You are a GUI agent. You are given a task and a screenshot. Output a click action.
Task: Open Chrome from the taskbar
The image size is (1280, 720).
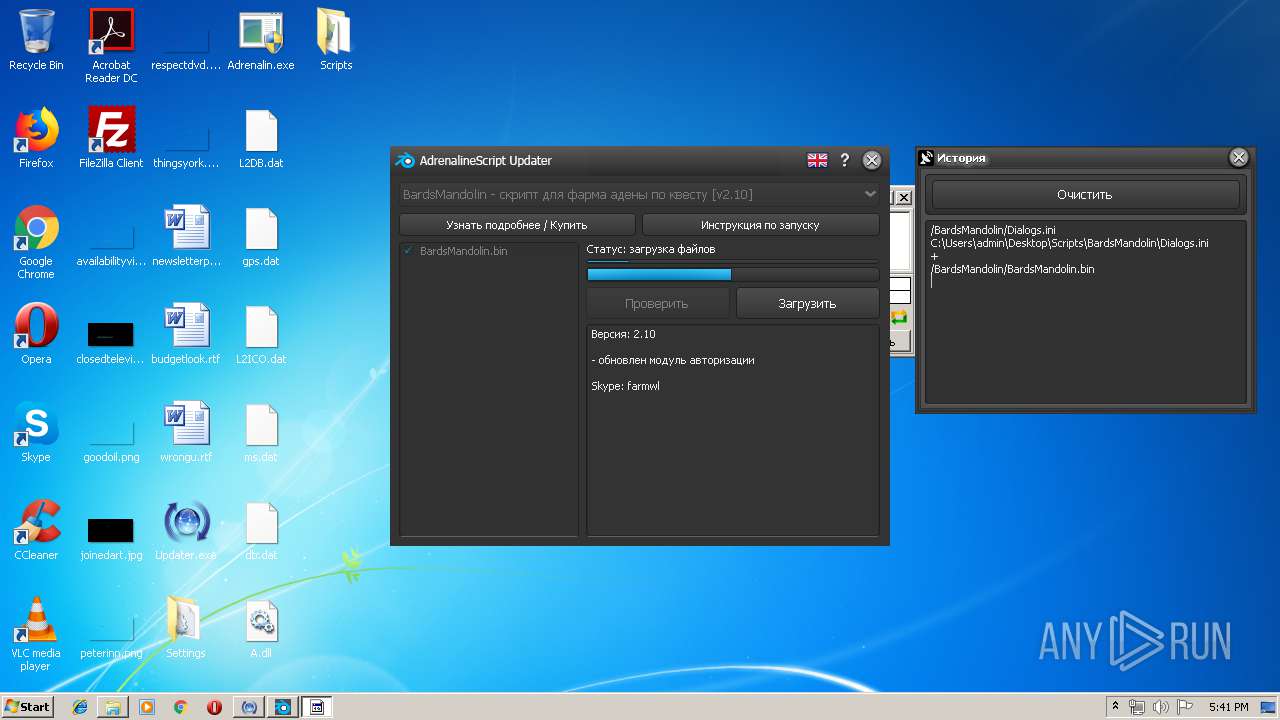pyautogui.click(x=180, y=707)
